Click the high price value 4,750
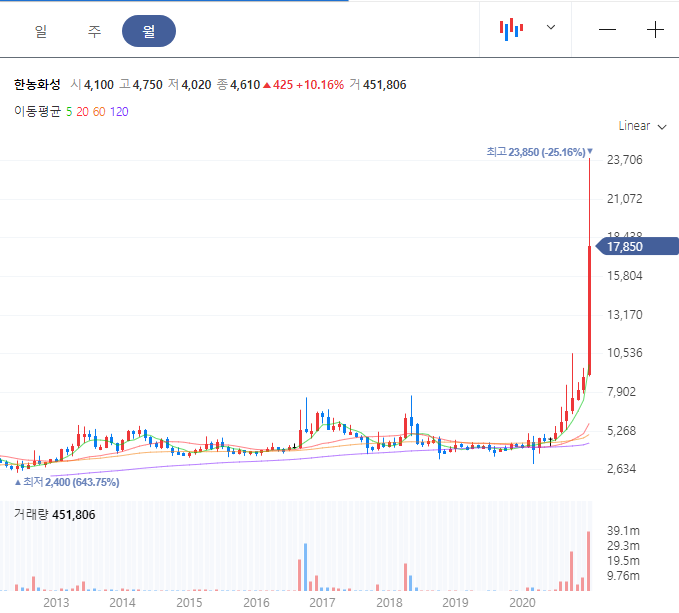Screen dimensions: 679x613 [147, 85]
